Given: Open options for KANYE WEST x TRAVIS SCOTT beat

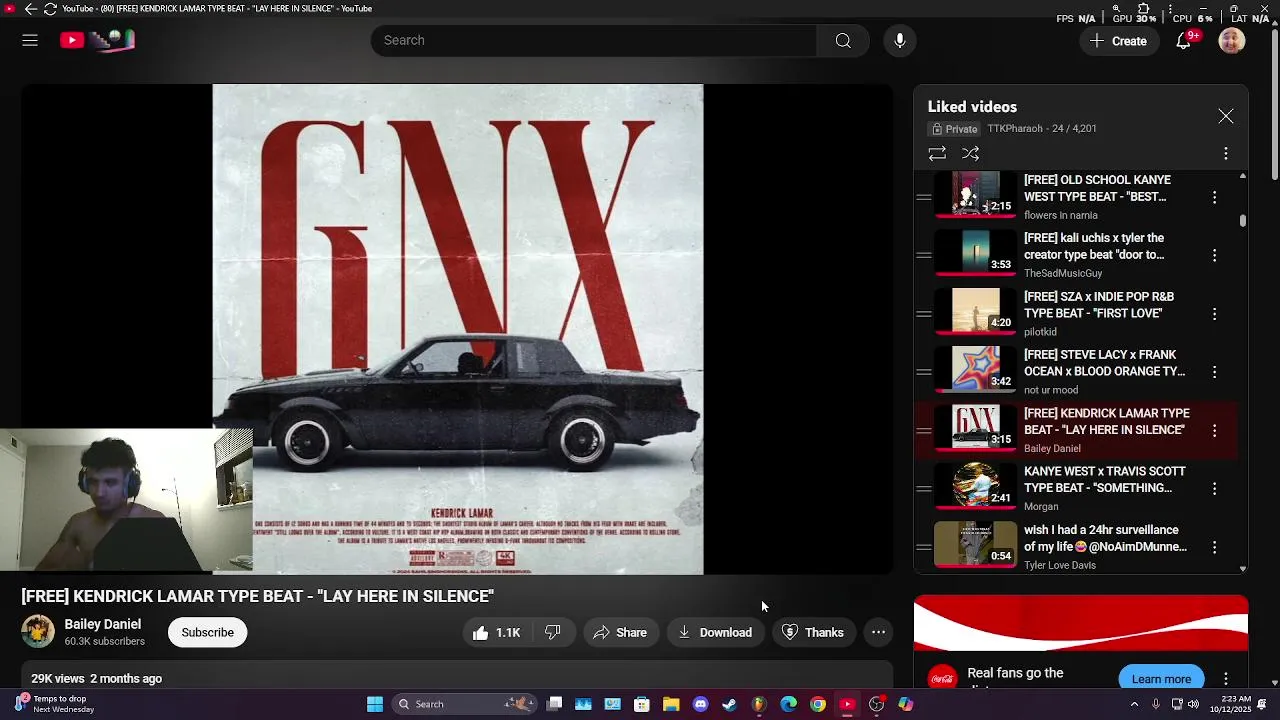Looking at the screenshot, I should [1215, 489].
